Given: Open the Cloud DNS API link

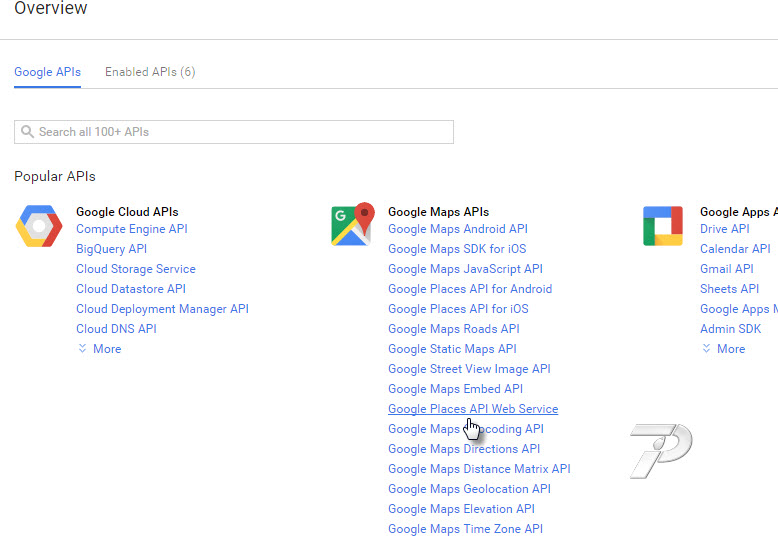Looking at the screenshot, I should tap(116, 329).
